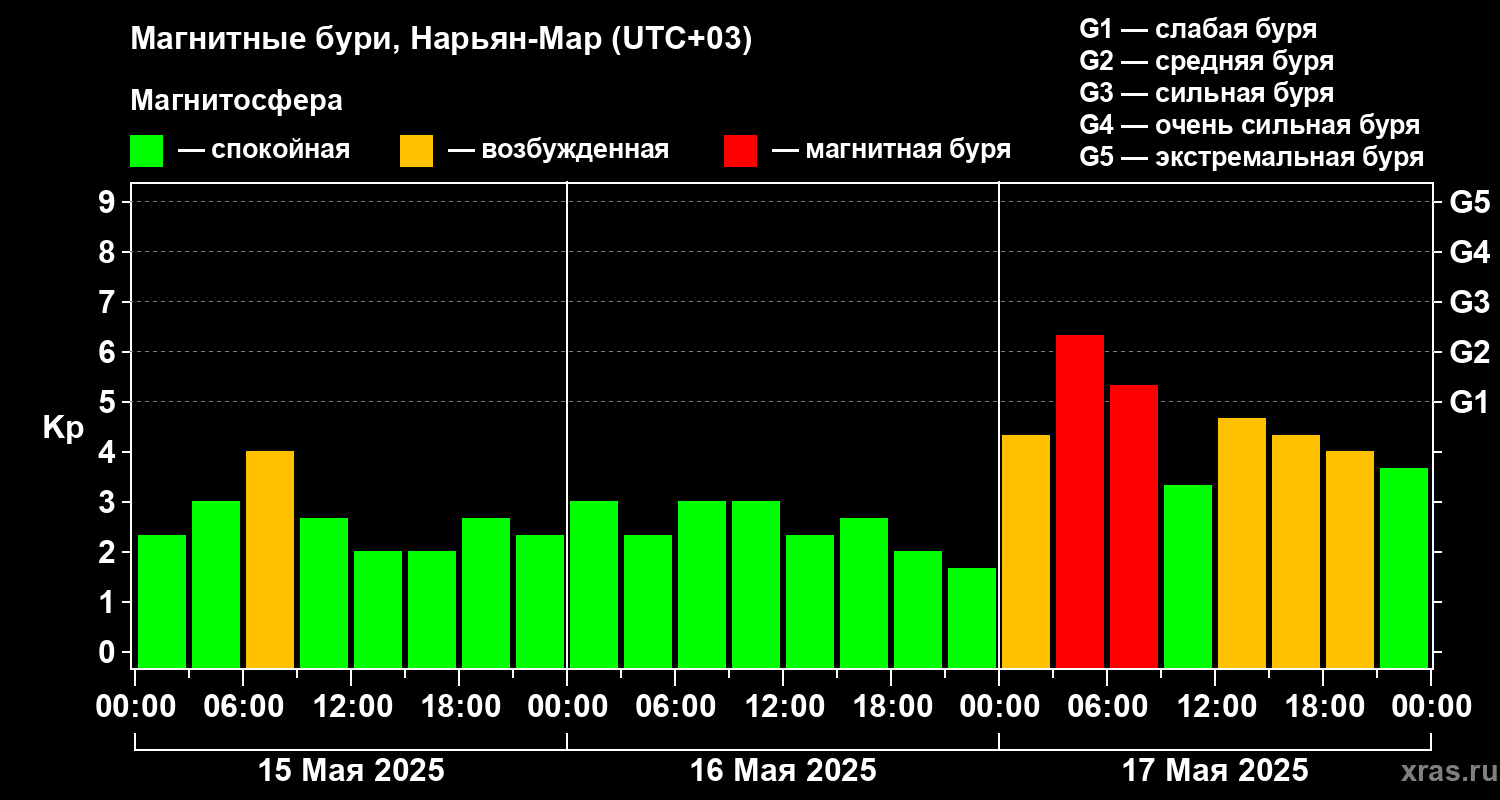The height and width of the screenshot is (800, 1500).
Task: Click the 'G1' tick label on the right axis
Action: pyautogui.click(x=1470, y=402)
